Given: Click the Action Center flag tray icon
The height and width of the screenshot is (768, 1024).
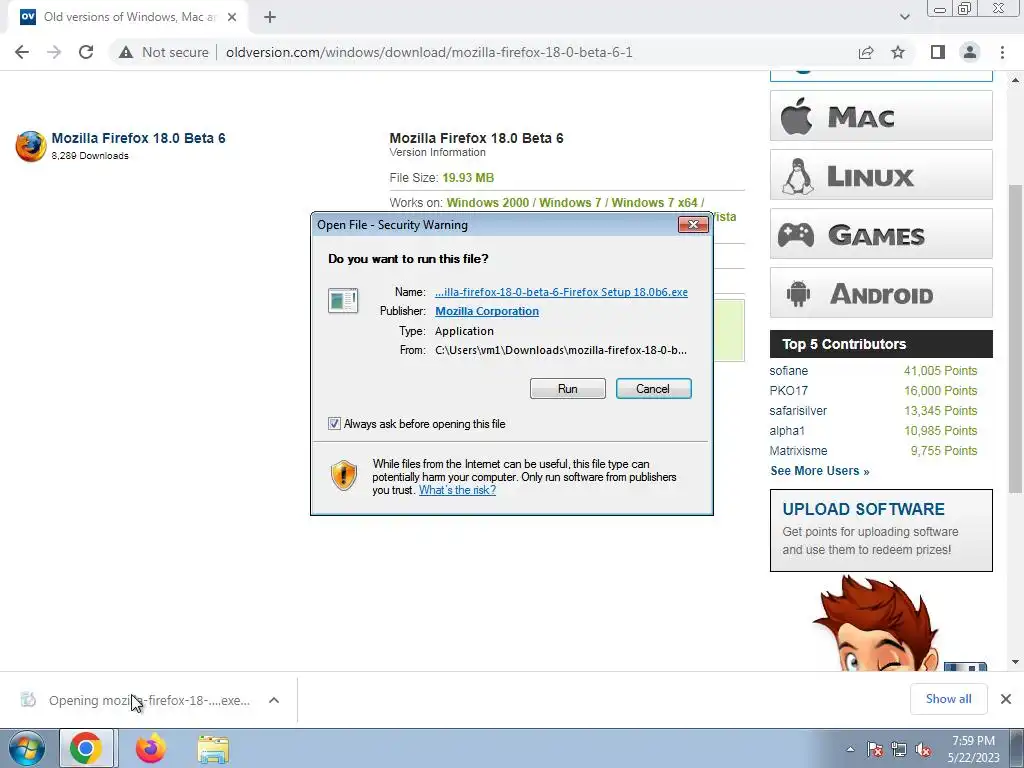Looking at the screenshot, I should pos(874,749).
